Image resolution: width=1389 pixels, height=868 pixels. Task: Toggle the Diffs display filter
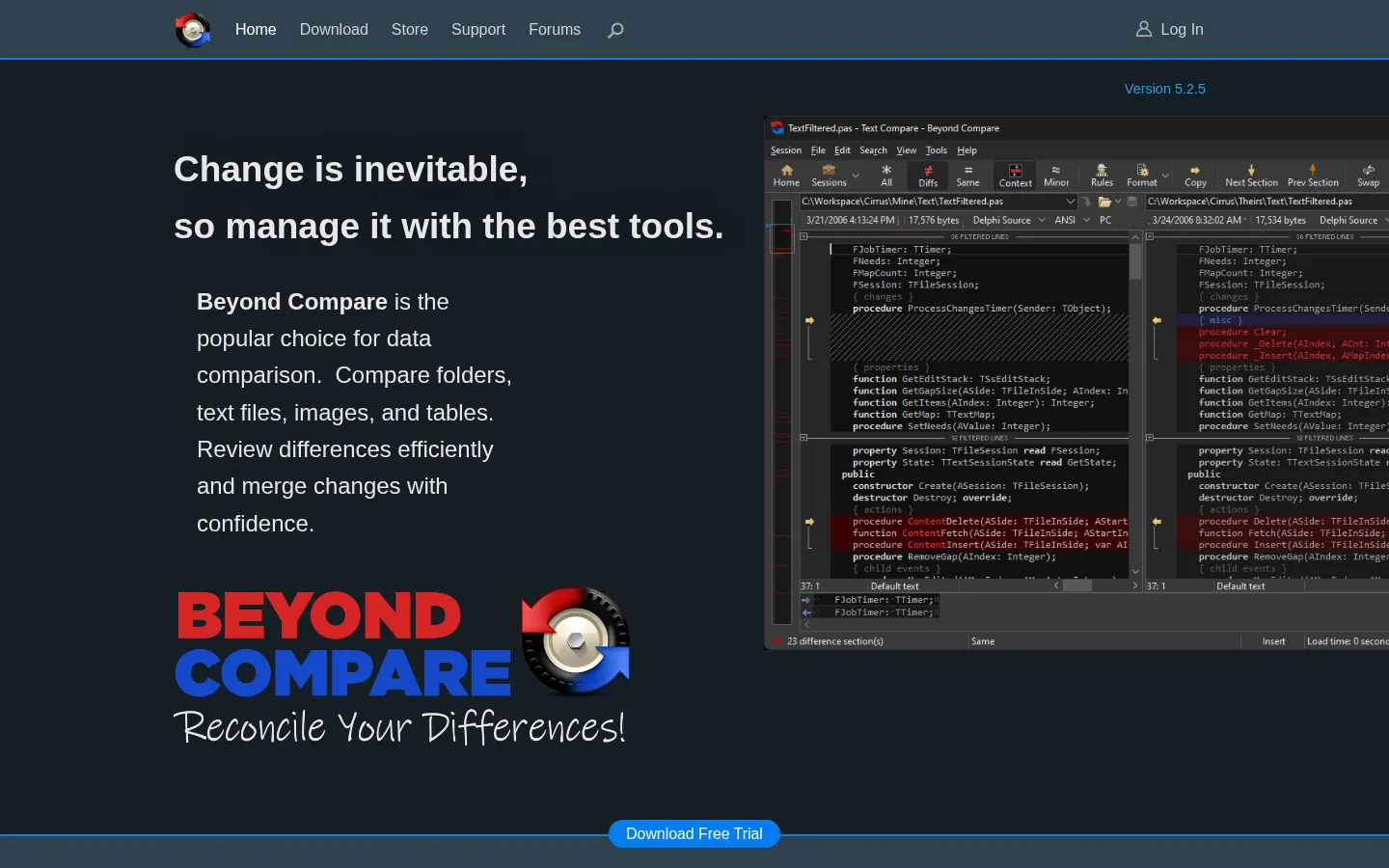928,176
